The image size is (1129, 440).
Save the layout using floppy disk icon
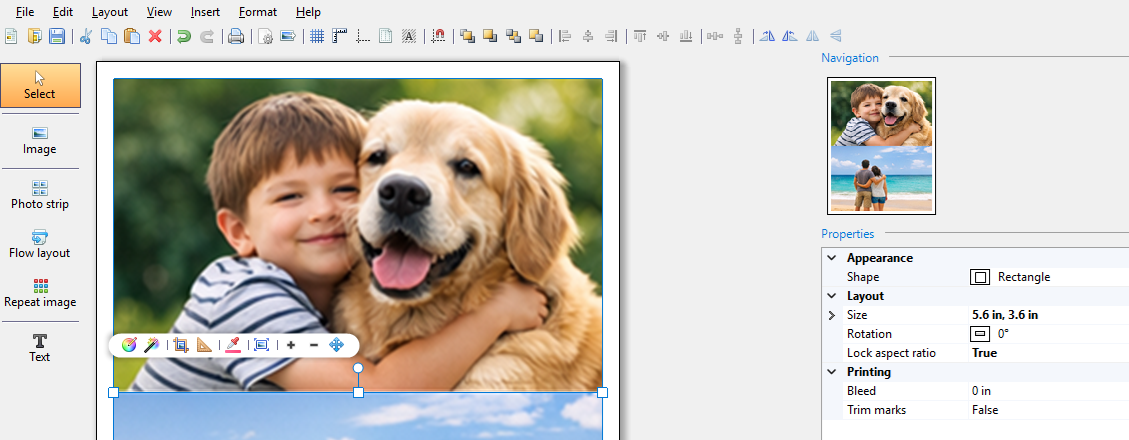[x=57, y=36]
